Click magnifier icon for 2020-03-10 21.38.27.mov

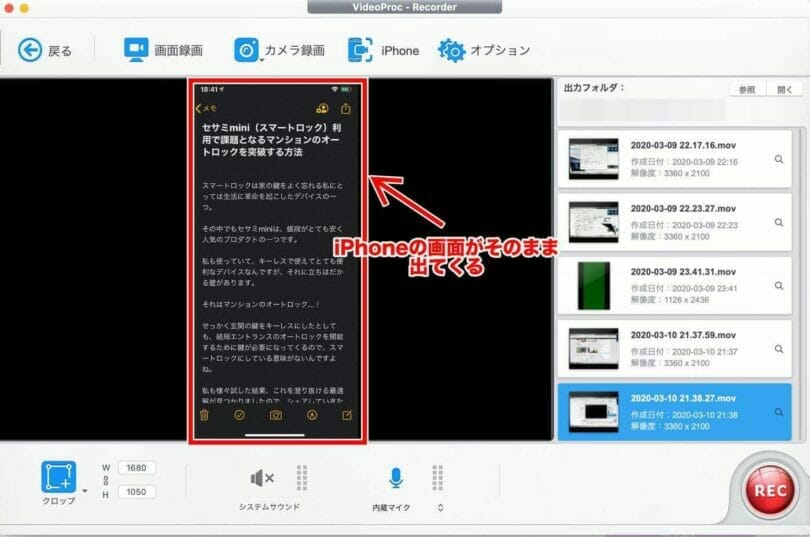tap(779, 412)
